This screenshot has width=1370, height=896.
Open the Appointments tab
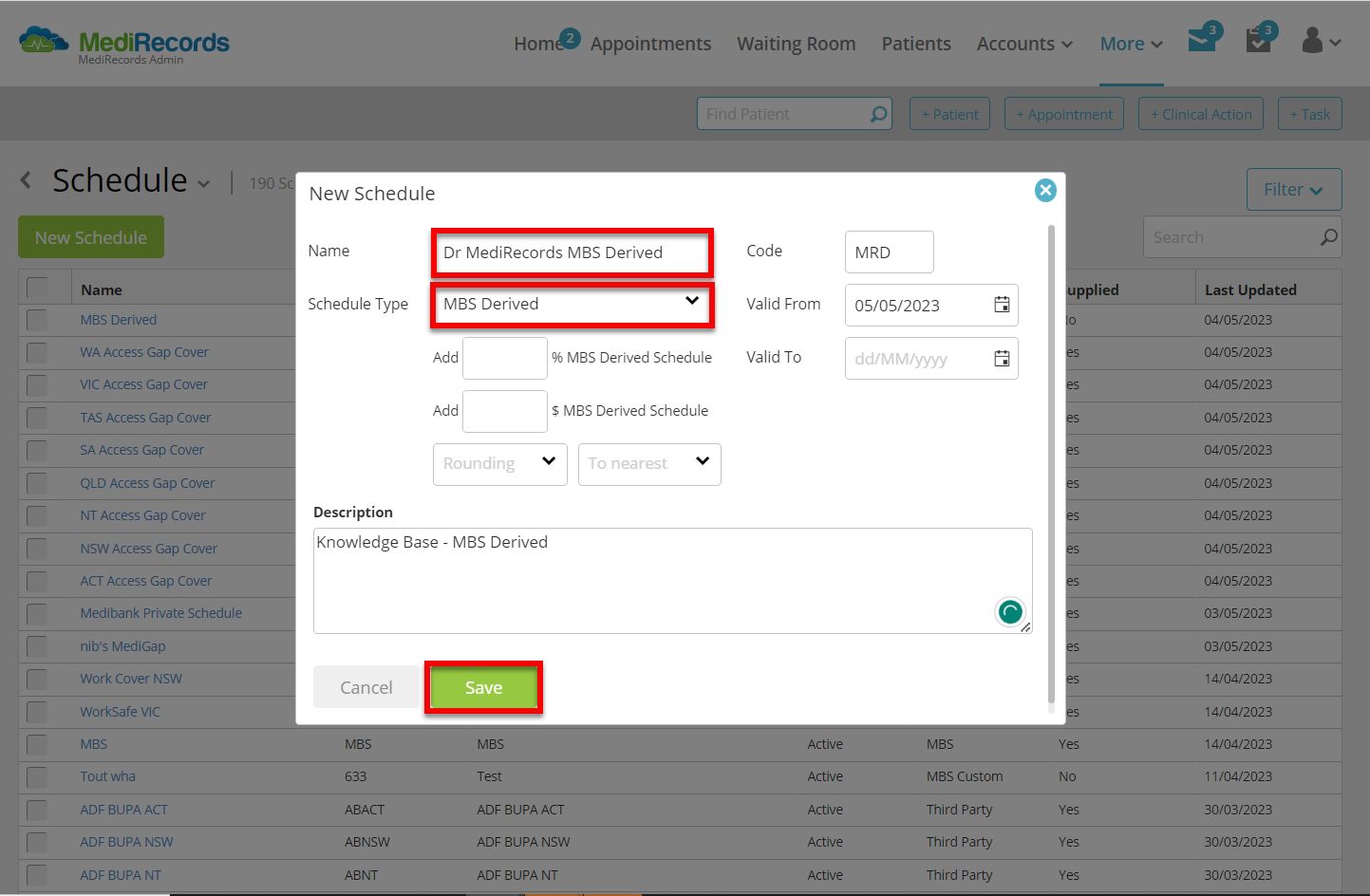click(x=650, y=44)
